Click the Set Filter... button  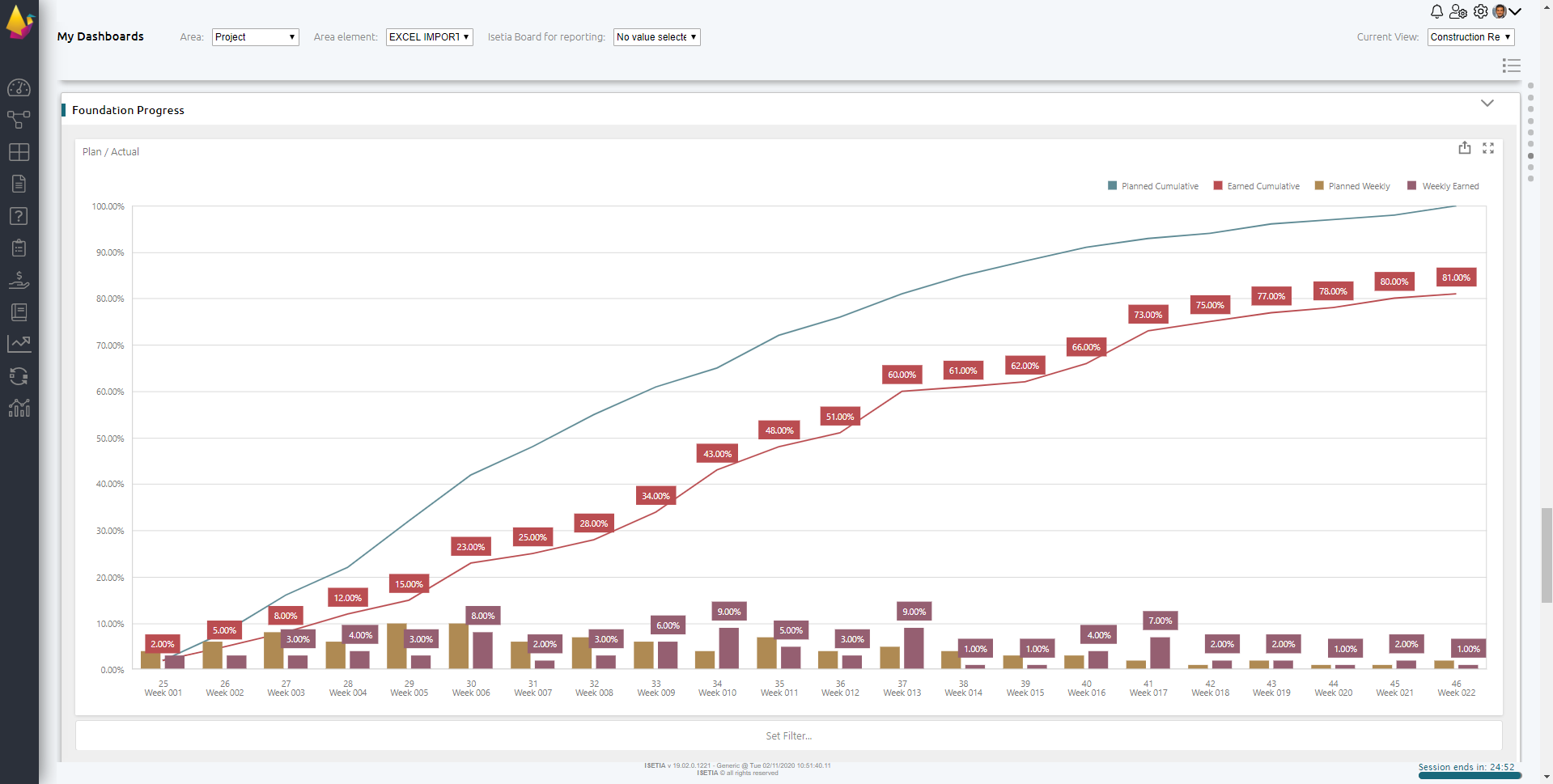[788, 736]
